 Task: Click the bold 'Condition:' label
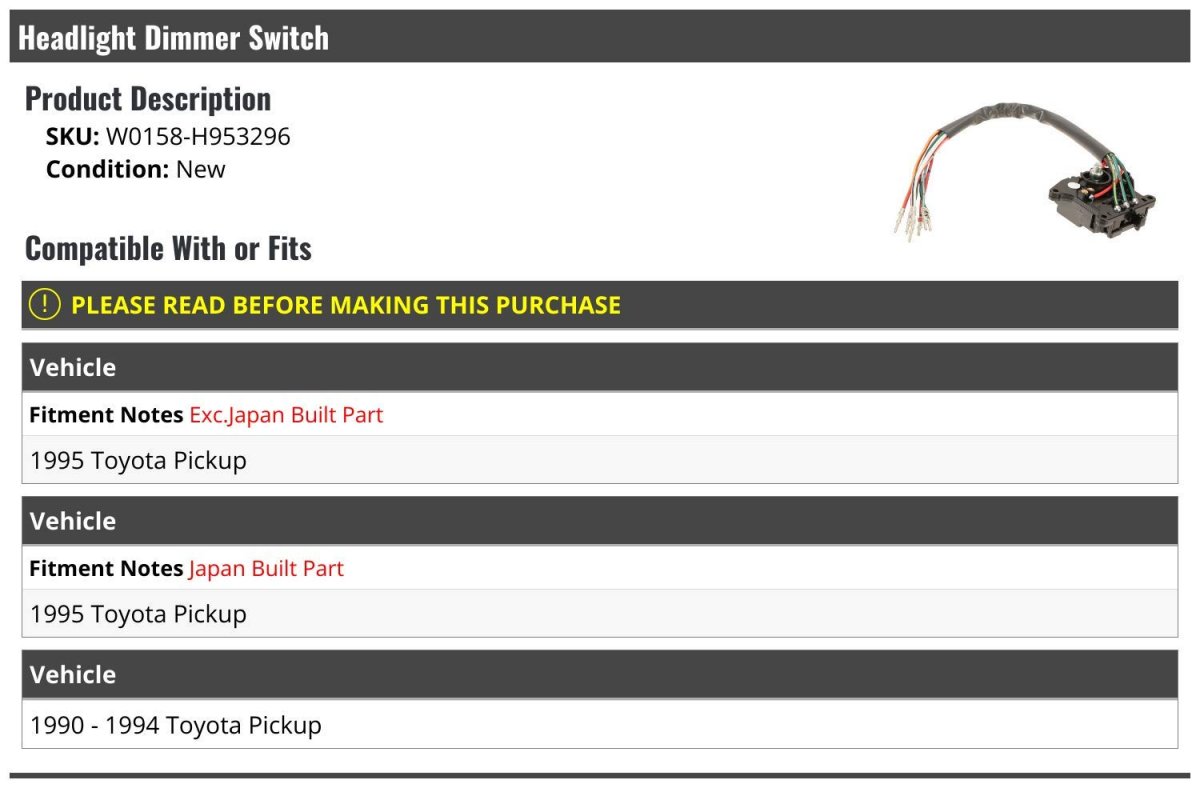click(x=107, y=169)
